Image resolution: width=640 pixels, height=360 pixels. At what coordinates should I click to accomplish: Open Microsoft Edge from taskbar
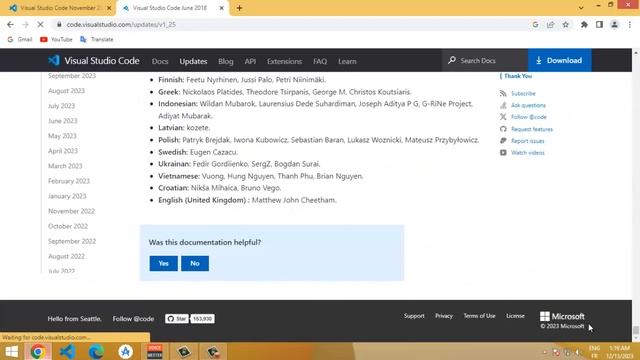pos(96,351)
